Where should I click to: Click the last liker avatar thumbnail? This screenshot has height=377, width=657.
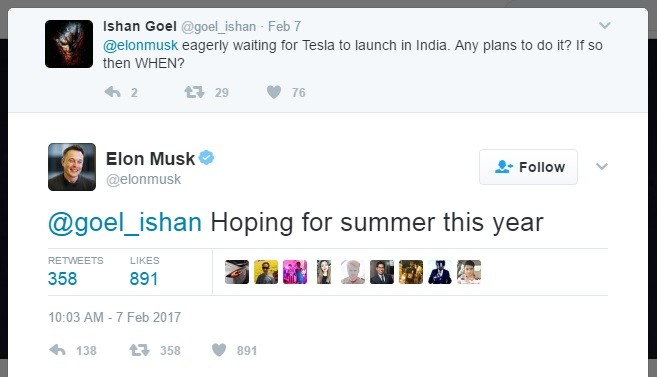point(469,272)
